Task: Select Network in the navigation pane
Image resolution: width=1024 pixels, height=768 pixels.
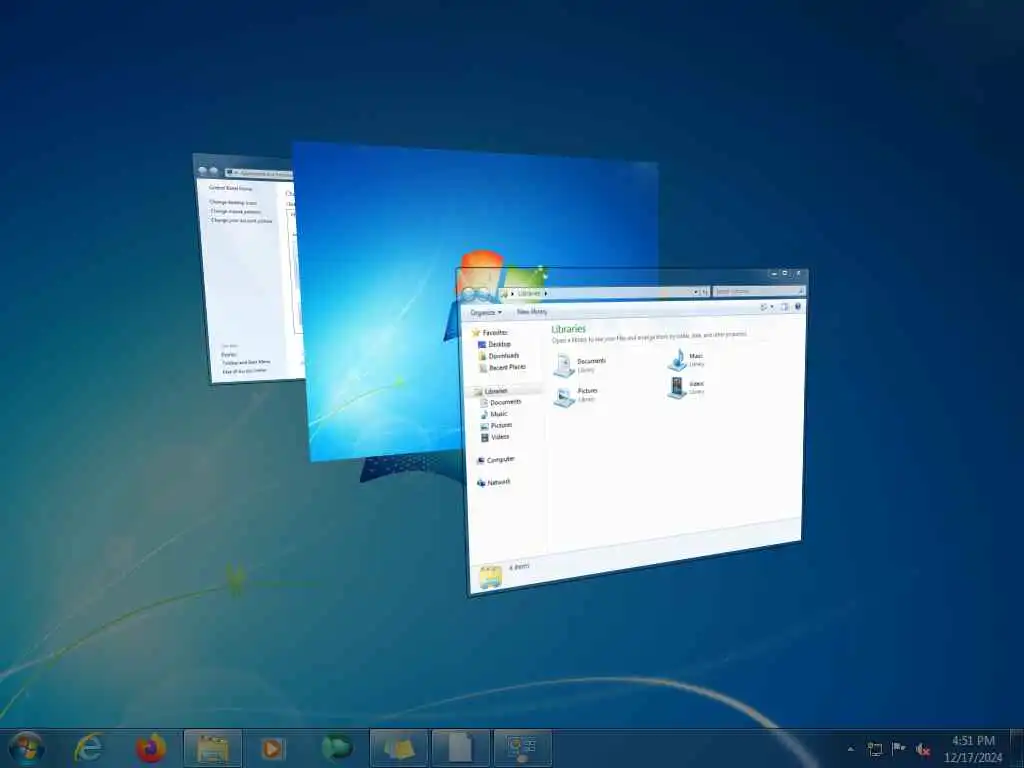Action: coord(494,483)
